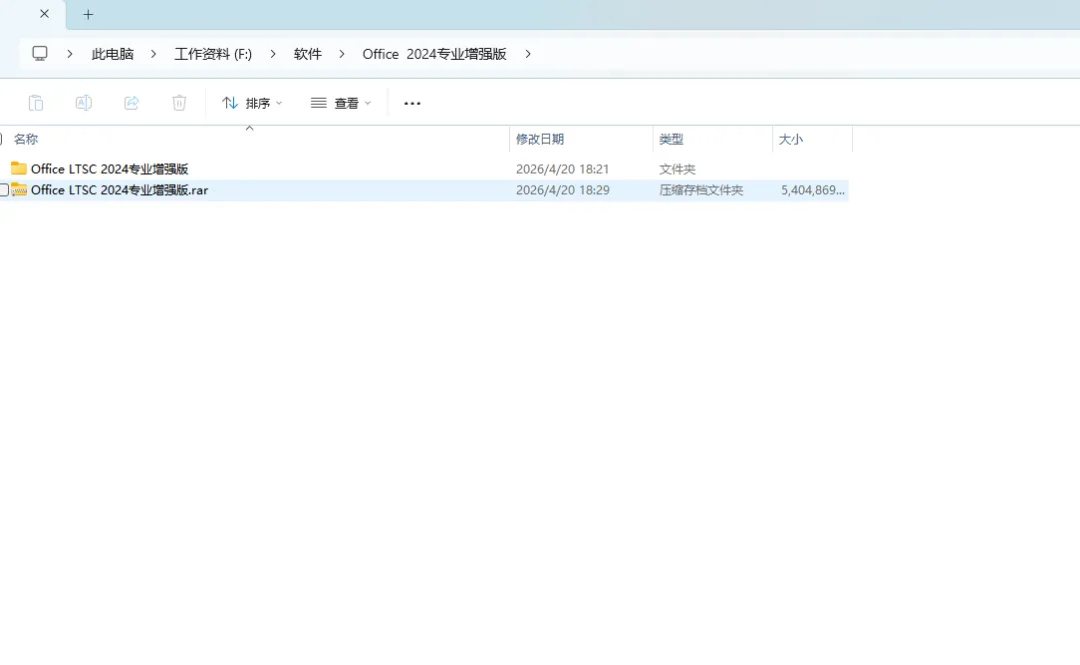Screen dimensions: 1080x665
Task: Click the yellow folder icon of the first row
Action: click(19, 168)
